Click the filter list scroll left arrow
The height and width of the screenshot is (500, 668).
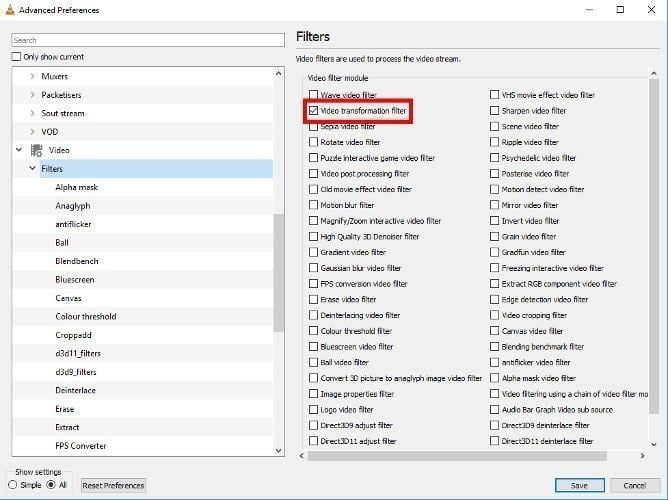click(x=302, y=456)
